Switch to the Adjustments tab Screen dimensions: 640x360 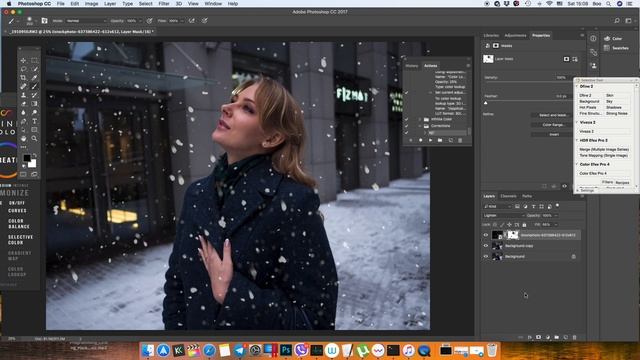515,36
